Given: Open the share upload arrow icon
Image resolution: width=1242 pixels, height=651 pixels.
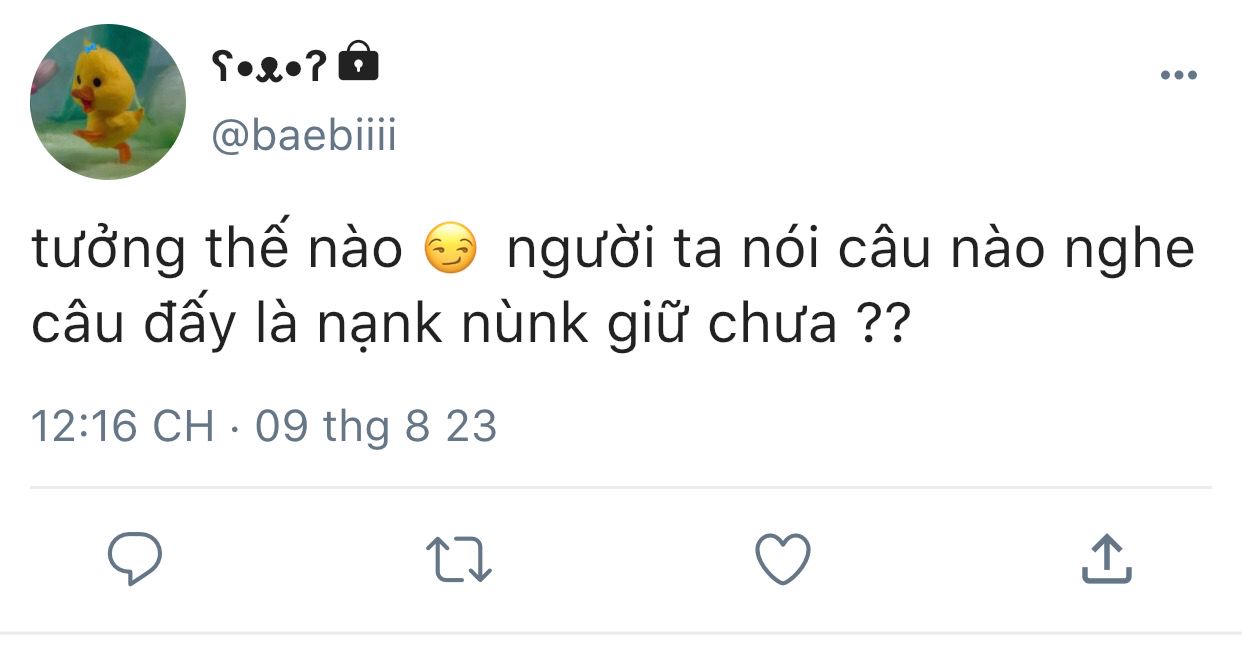Looking at the screenshot, I should pyautogui.click(x=1107, y=559).
